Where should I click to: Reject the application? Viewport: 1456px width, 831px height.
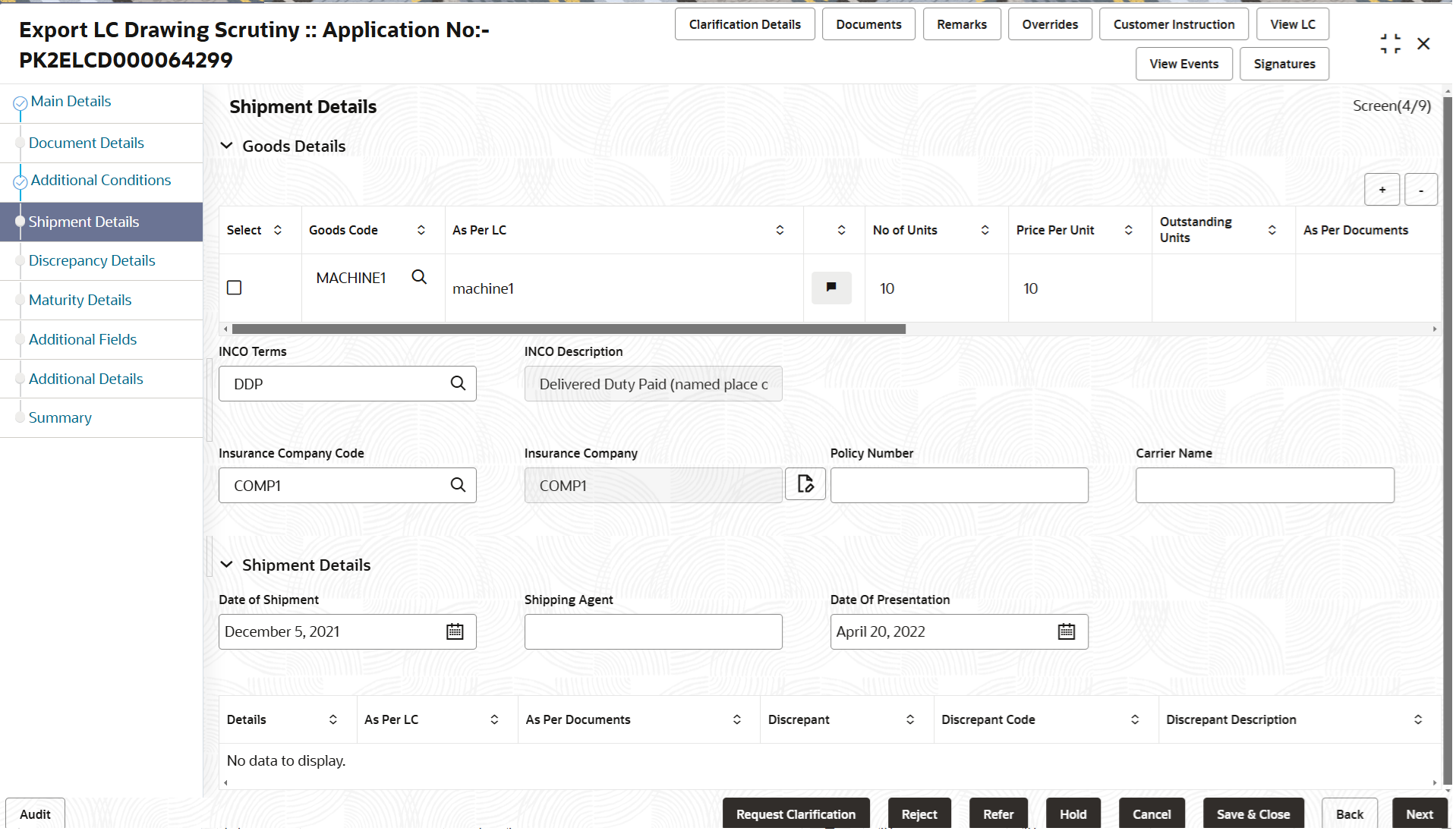(x=919, y=814)
